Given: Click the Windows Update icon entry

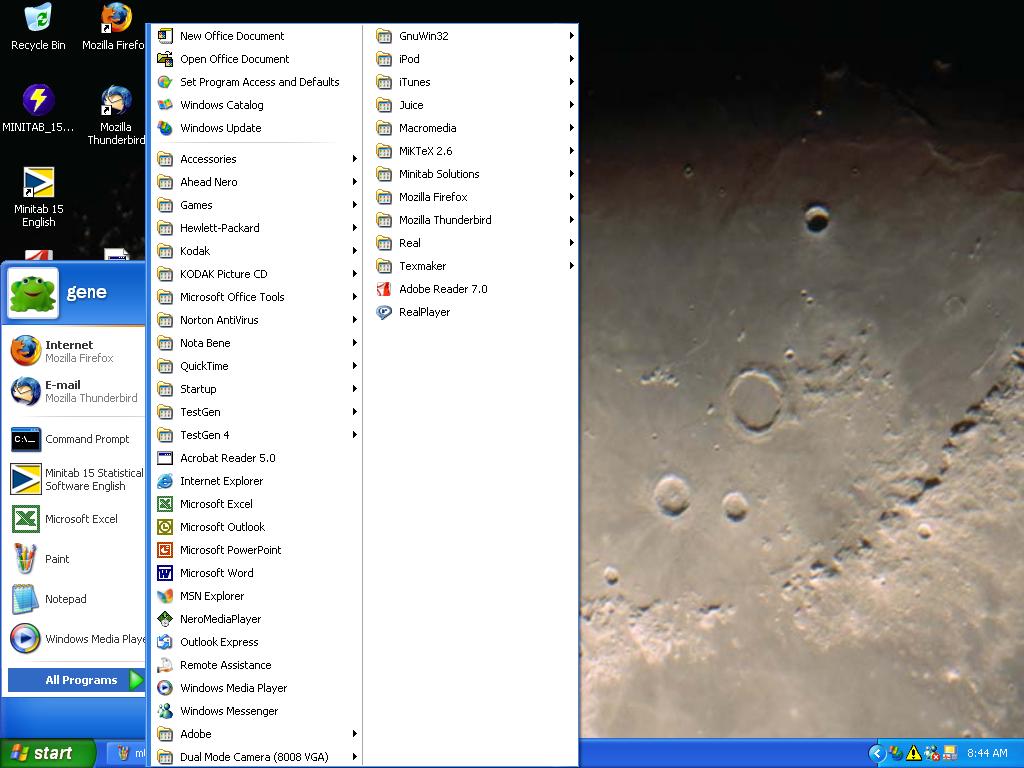Looking at the screenshot, I should click(165, 128).
